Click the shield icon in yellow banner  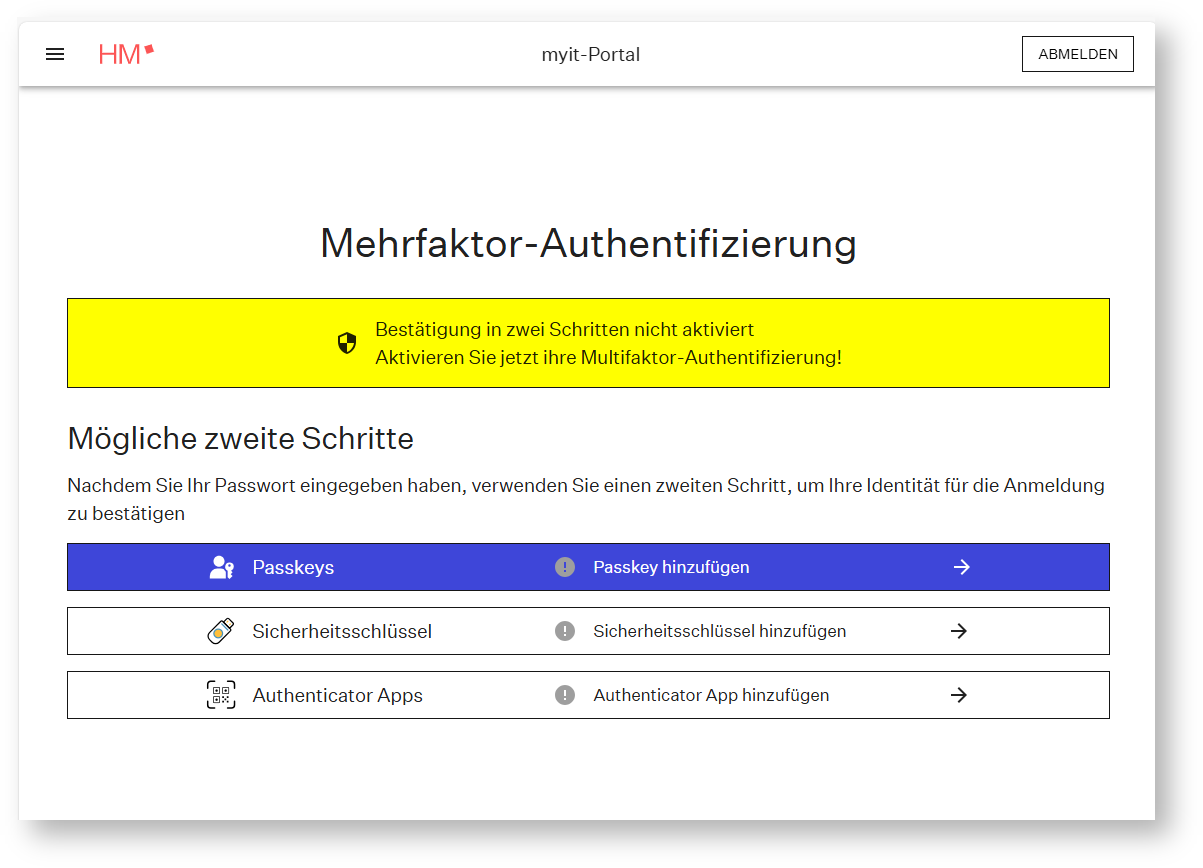[347, 344]
